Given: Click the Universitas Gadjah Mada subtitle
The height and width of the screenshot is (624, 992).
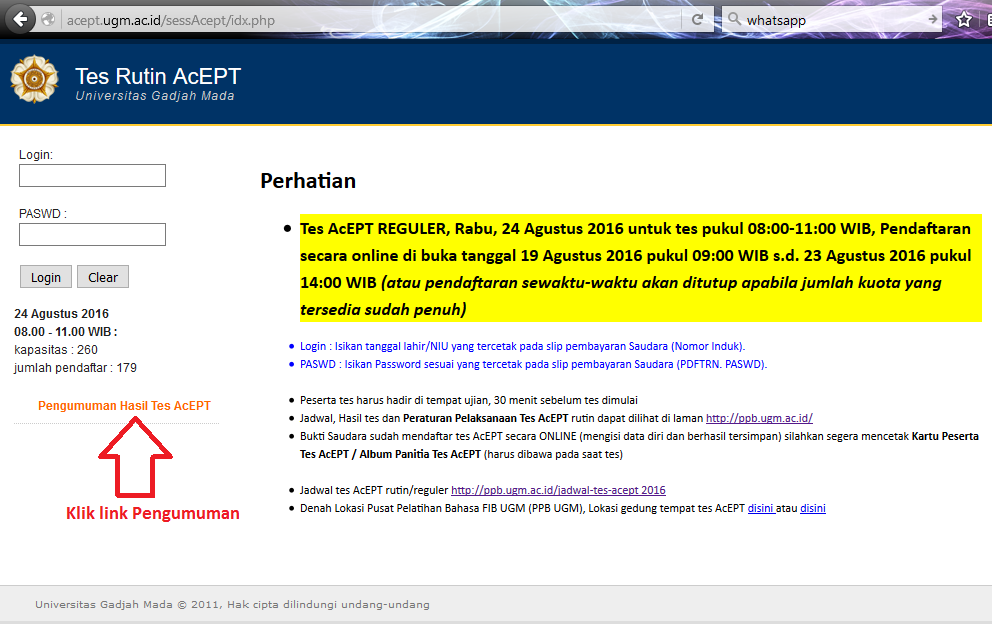Looking at the screenshot, I should [x=155, y=96].
